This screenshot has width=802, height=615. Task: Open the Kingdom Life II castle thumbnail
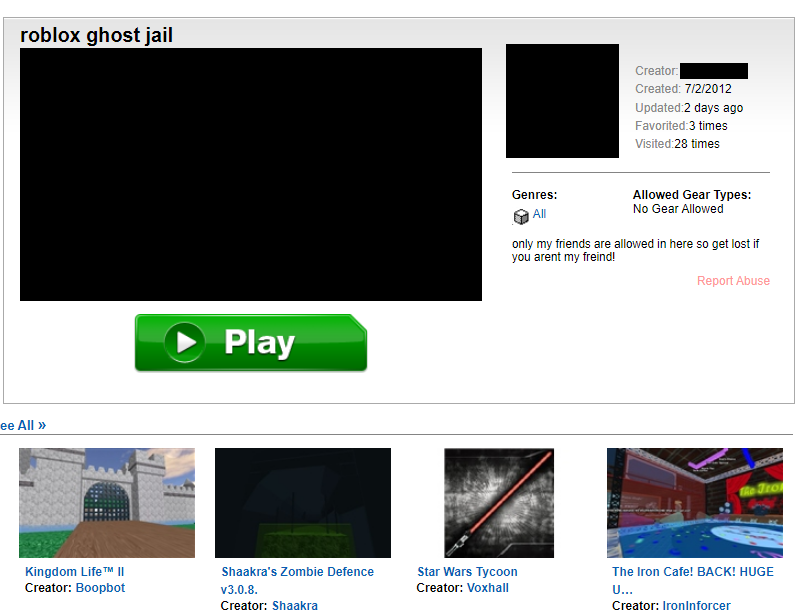tap(107, 502)
